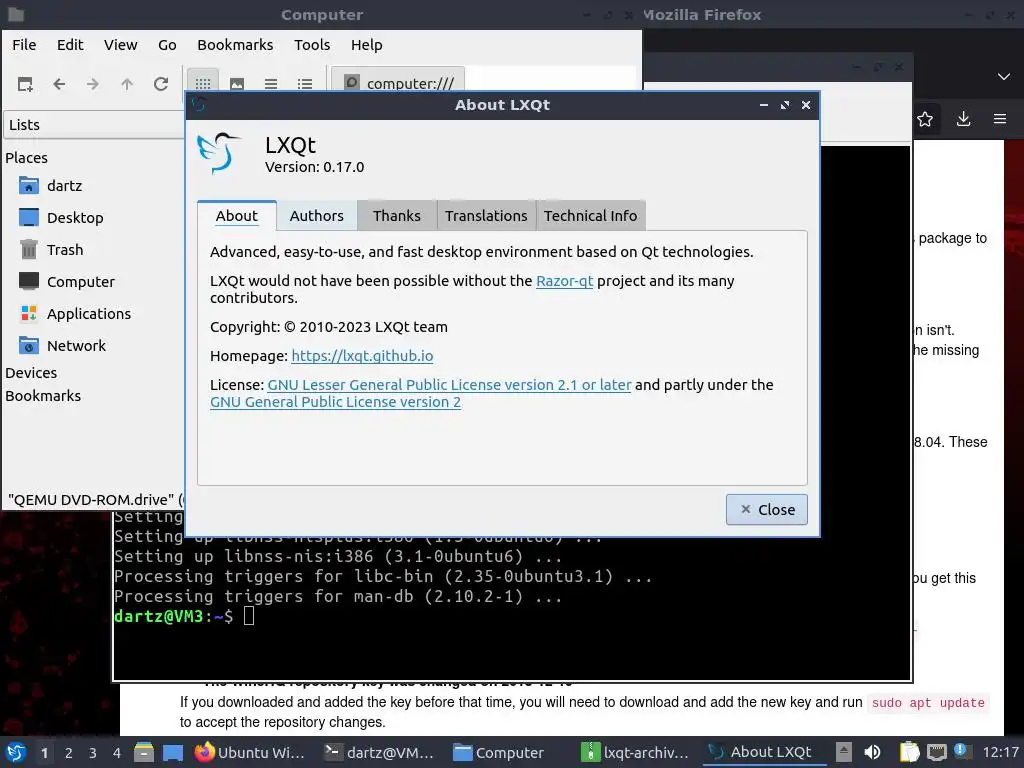Screen dimensions: 1024x768
Task: Switch to workspace 3
Action: point(93,753)
